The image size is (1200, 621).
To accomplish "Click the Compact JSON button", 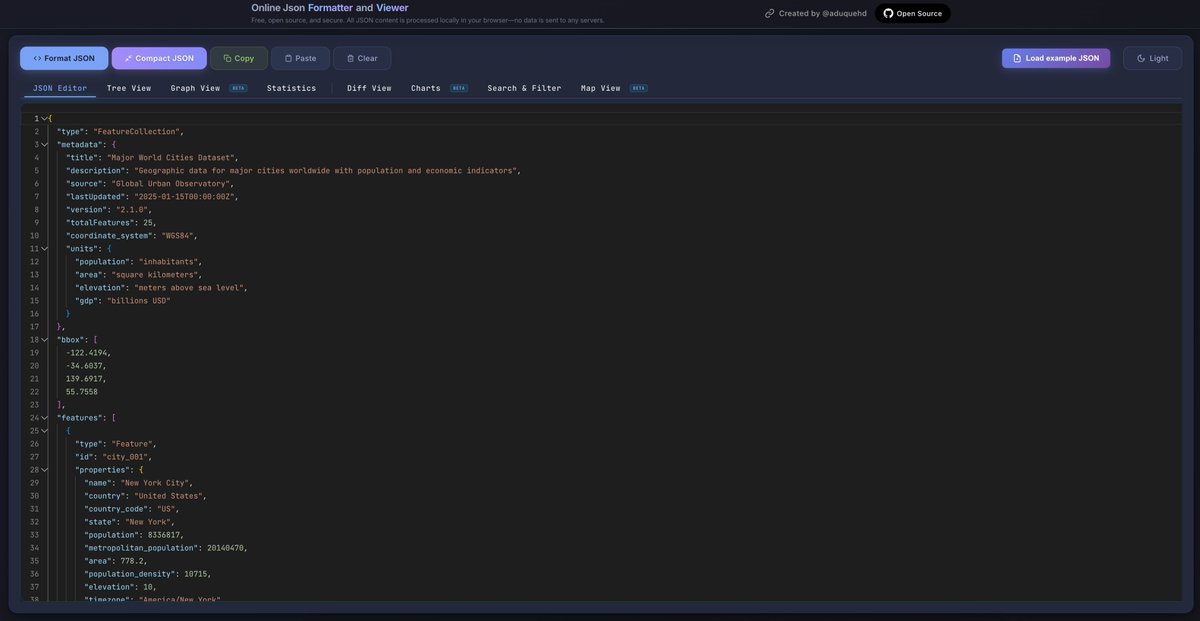I will pos(159,58).
